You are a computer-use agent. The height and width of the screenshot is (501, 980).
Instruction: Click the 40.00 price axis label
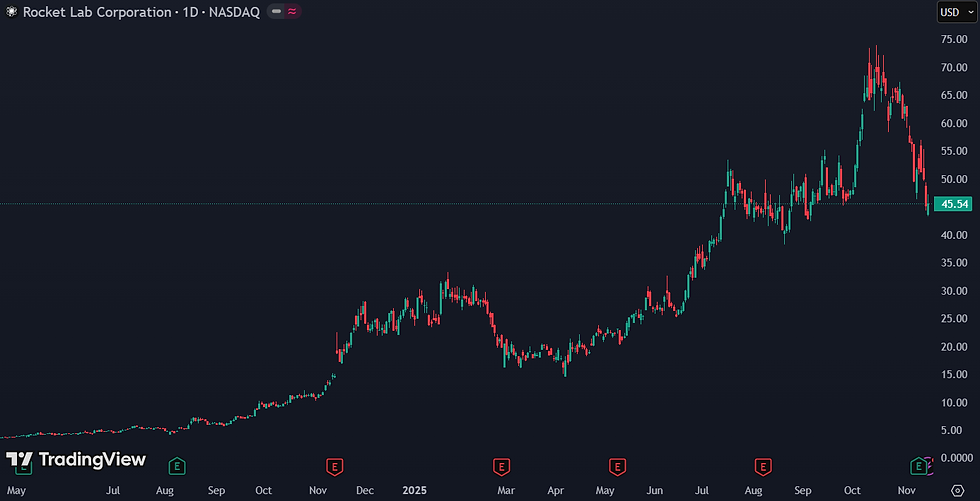954,235
